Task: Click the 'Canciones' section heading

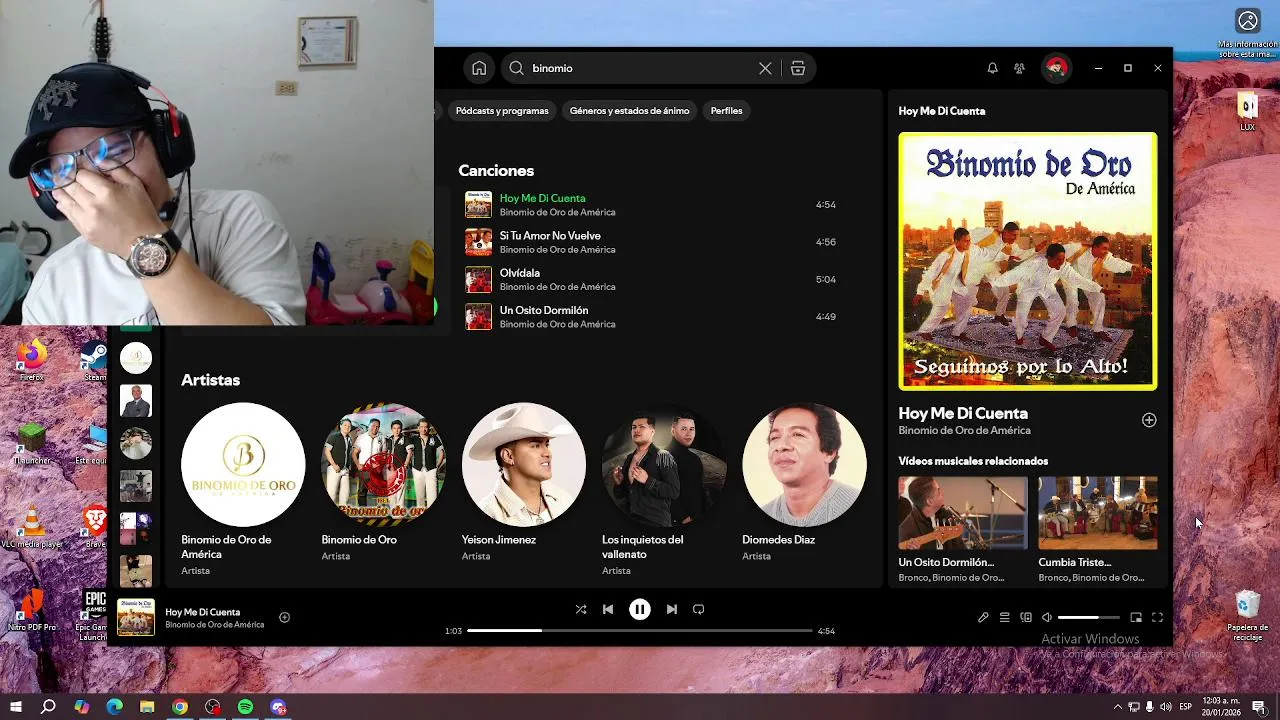Action: (x=496, y=171)
